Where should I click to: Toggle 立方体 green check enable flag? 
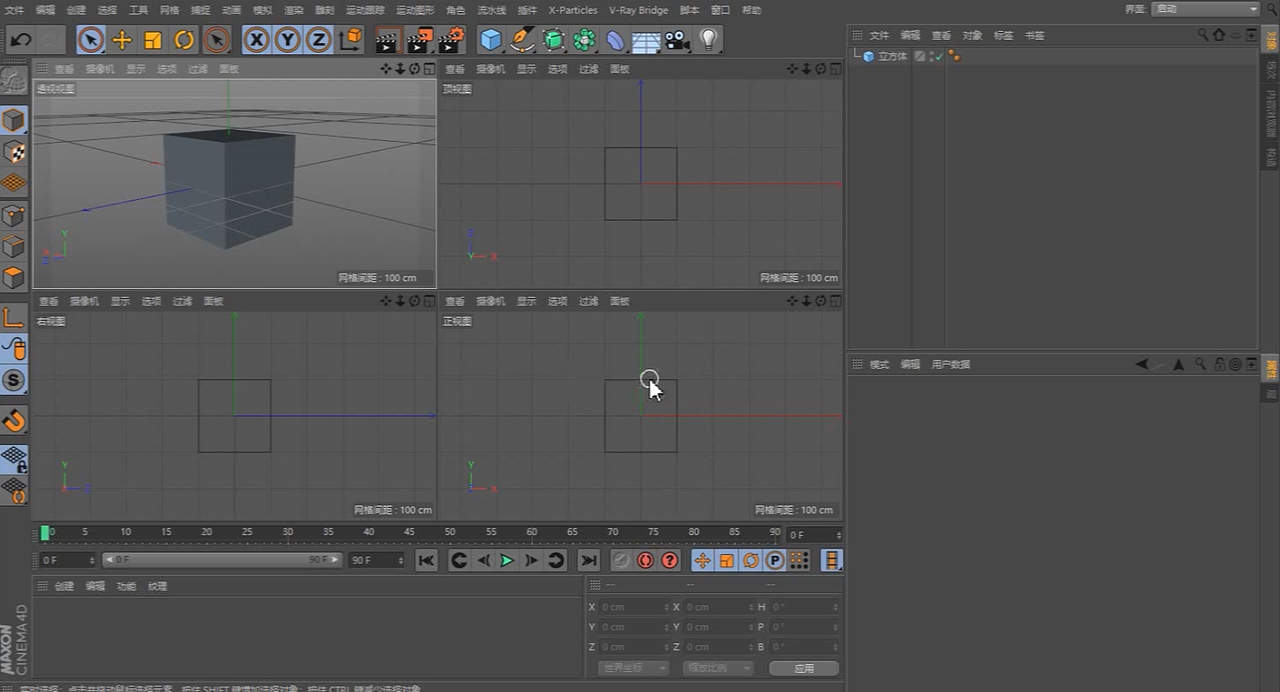point(939,55)
